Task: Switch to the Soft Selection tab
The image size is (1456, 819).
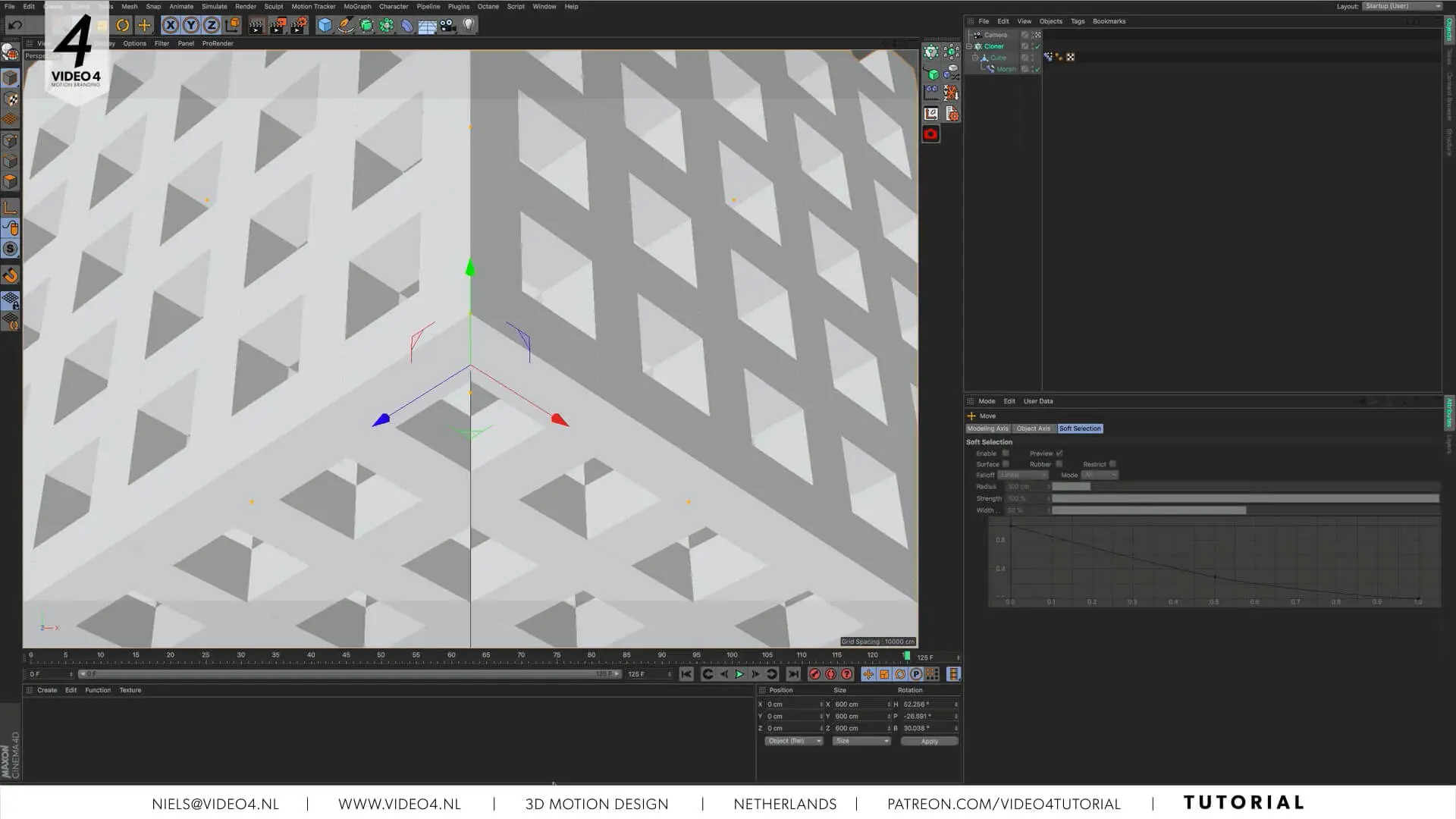Action: pos(1080,428)
